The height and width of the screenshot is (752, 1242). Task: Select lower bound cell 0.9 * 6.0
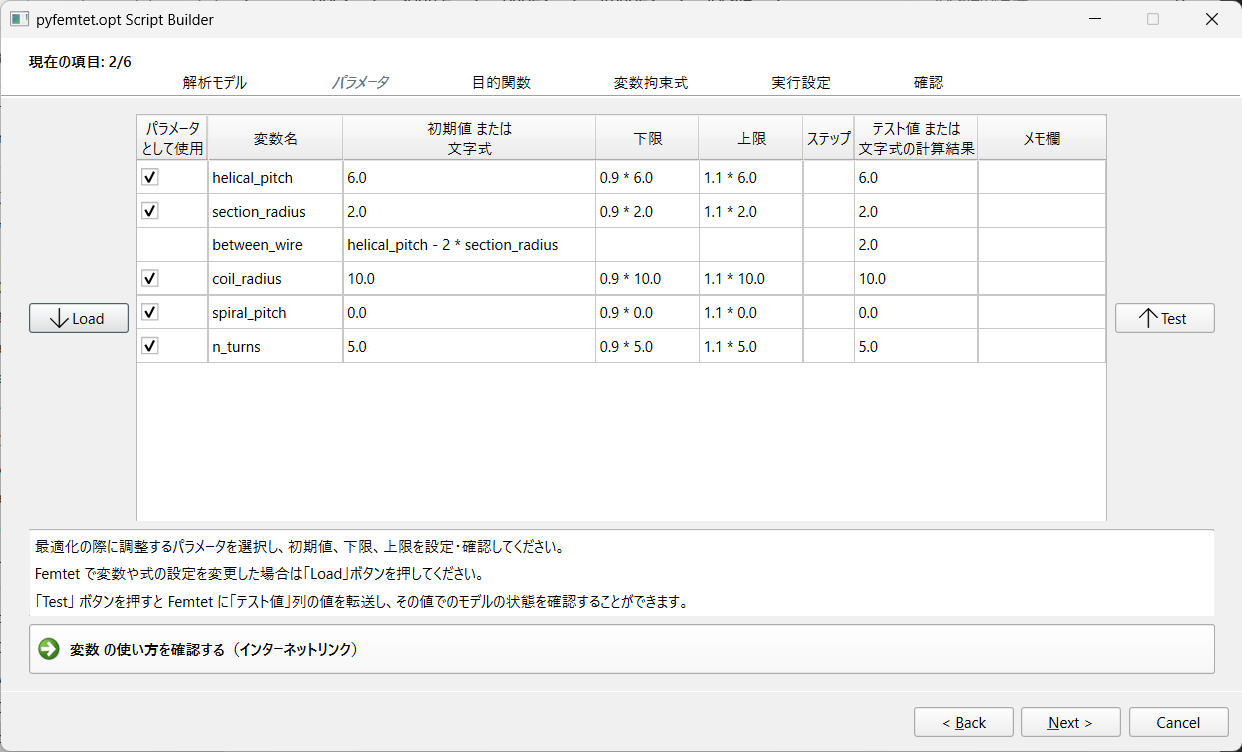[x=647, y=177]
